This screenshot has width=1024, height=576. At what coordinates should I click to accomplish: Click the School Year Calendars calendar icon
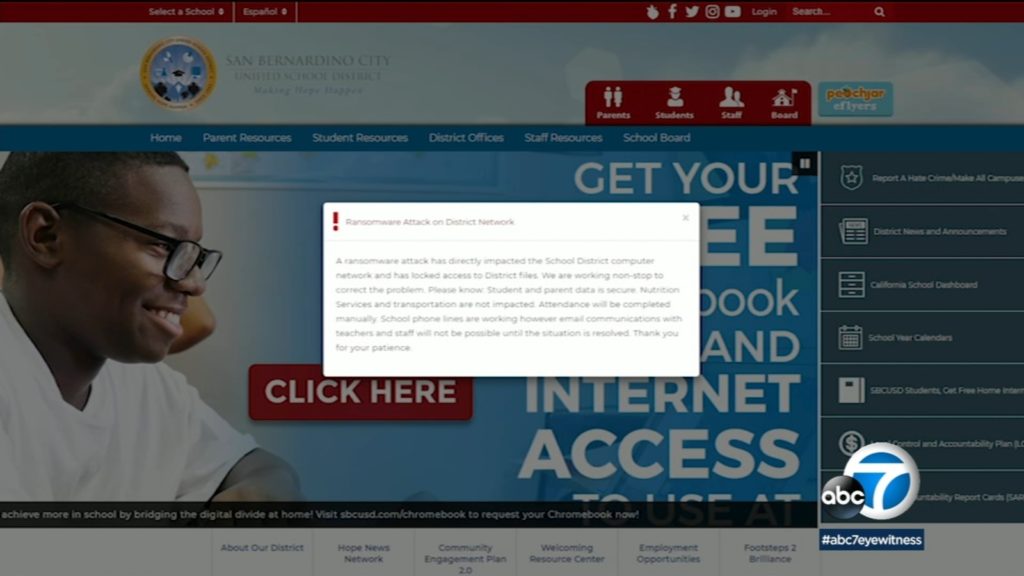pyautogui.click(x=850, y=338)
